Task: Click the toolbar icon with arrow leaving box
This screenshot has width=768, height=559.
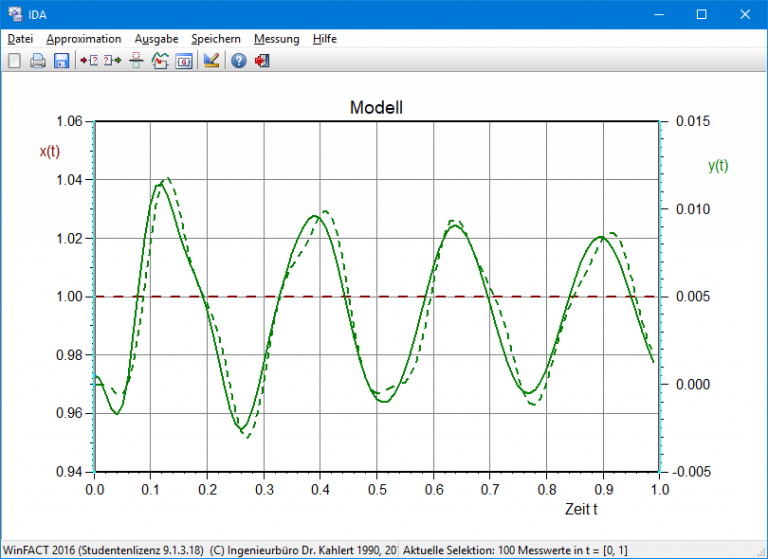Action: tap(111, 61)
